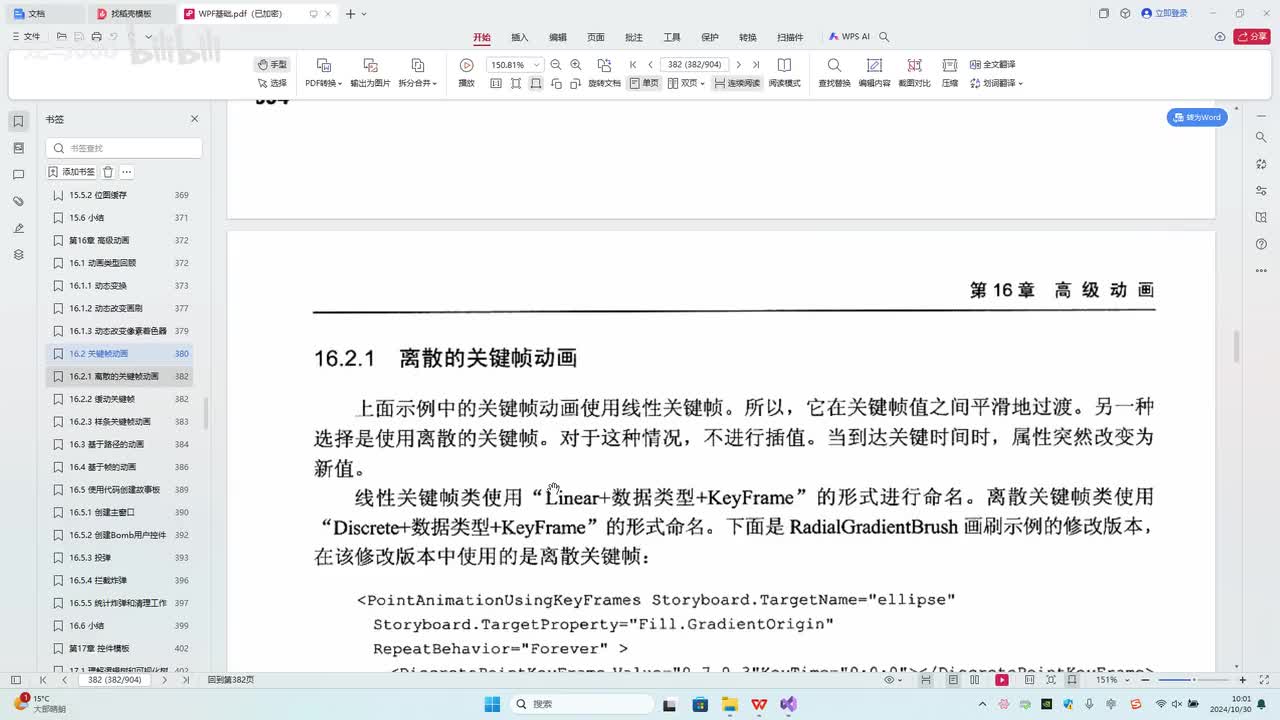Open the 插入 ribbon tab
Screen dimensions: 1280x720
[520, 37]
